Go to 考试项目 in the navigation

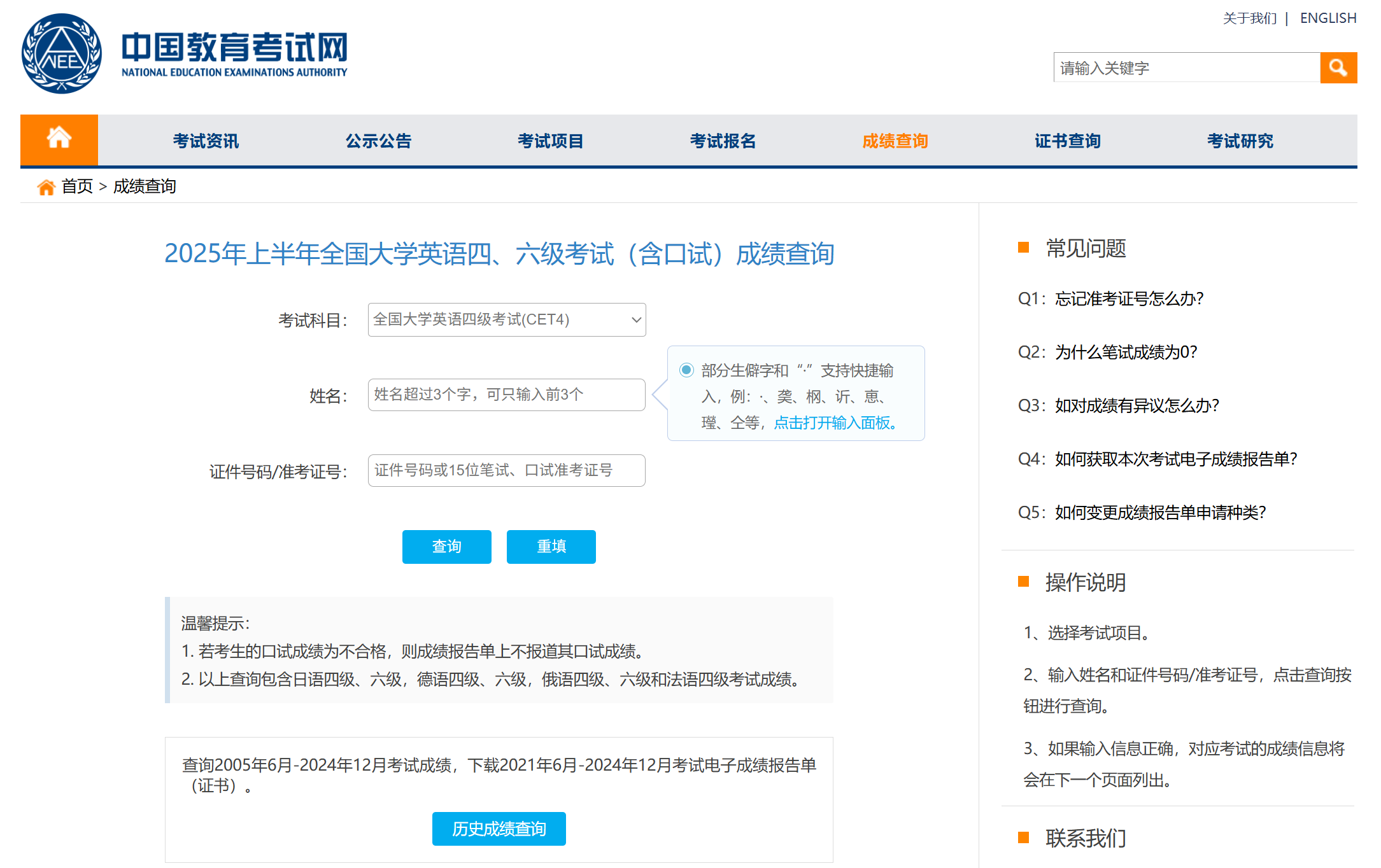click(551, 141)
